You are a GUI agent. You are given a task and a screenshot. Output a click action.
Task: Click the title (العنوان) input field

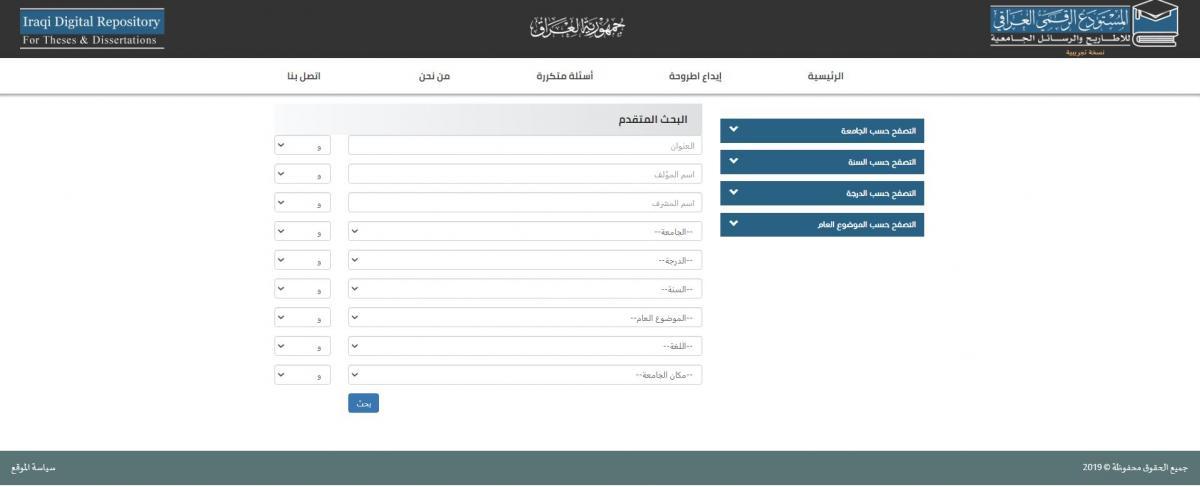525,146
